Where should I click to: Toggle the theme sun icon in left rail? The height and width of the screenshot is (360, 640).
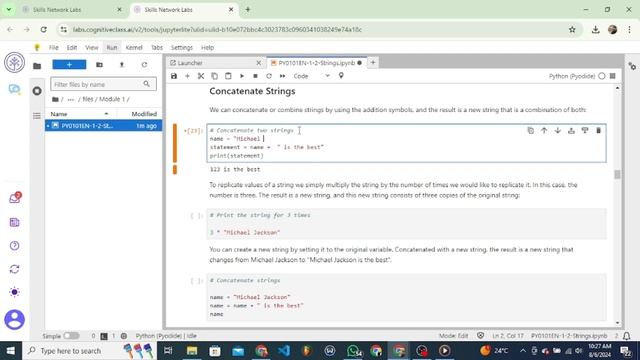point(14,292)
